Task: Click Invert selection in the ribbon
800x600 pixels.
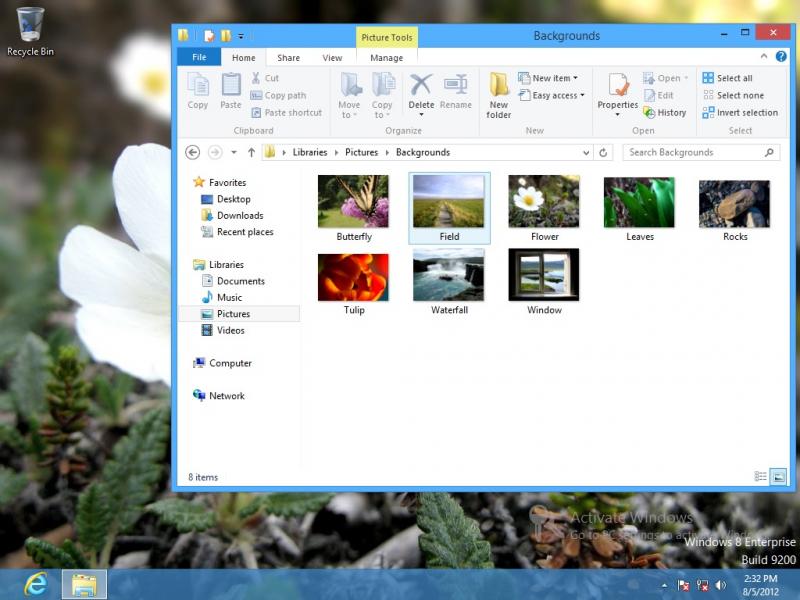Action: click(740, 113)
